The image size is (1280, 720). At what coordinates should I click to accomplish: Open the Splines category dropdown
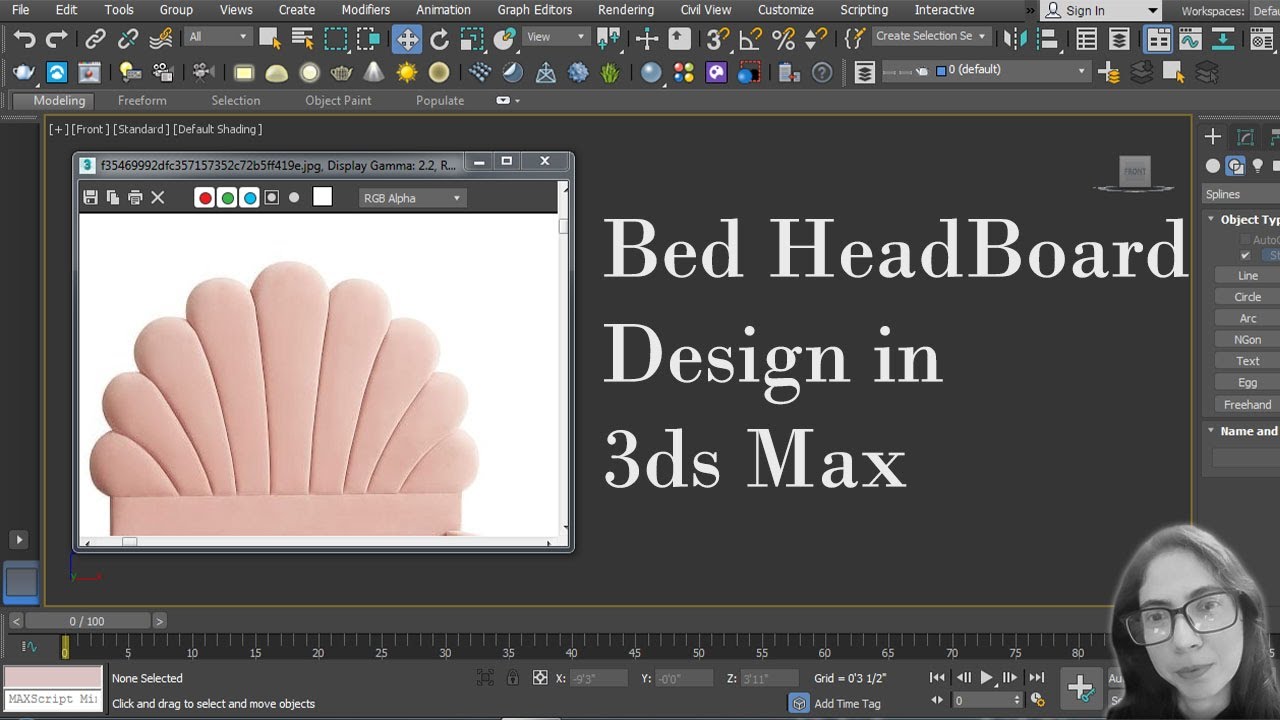[x=1241, y=194]
